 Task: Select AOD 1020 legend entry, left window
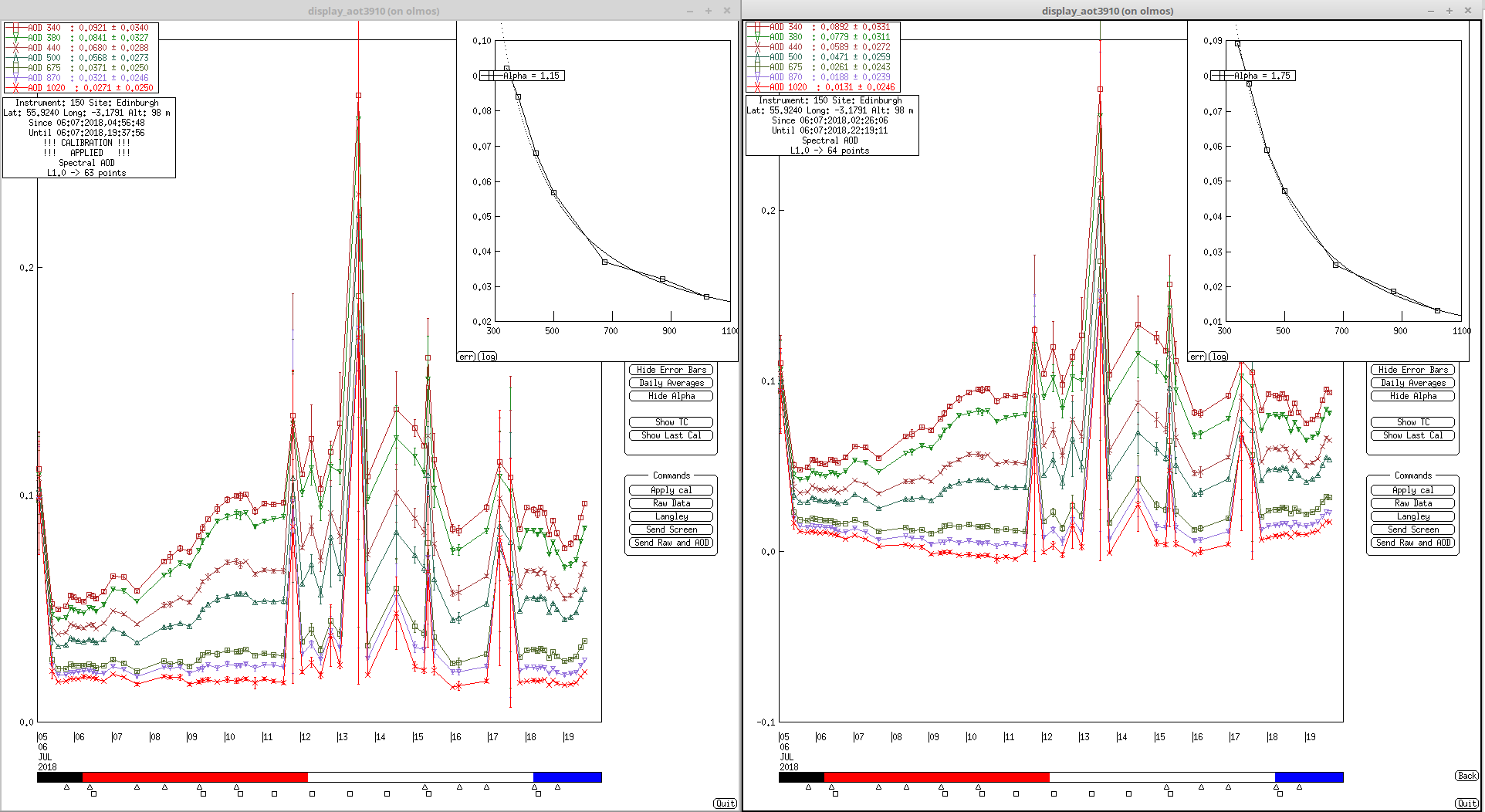coord(81,88)
